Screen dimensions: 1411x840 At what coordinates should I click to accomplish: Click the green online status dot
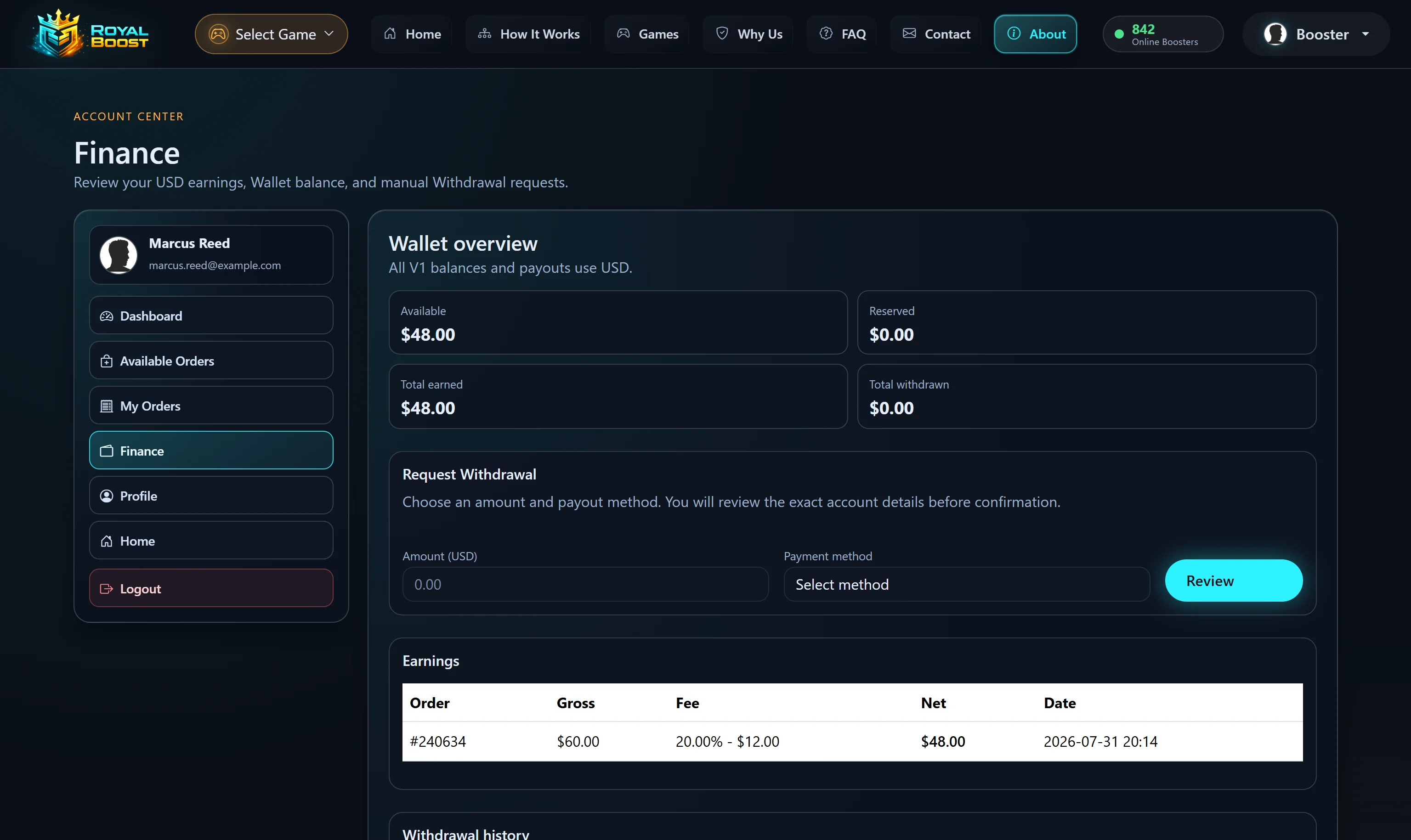tap(1119, 34)
